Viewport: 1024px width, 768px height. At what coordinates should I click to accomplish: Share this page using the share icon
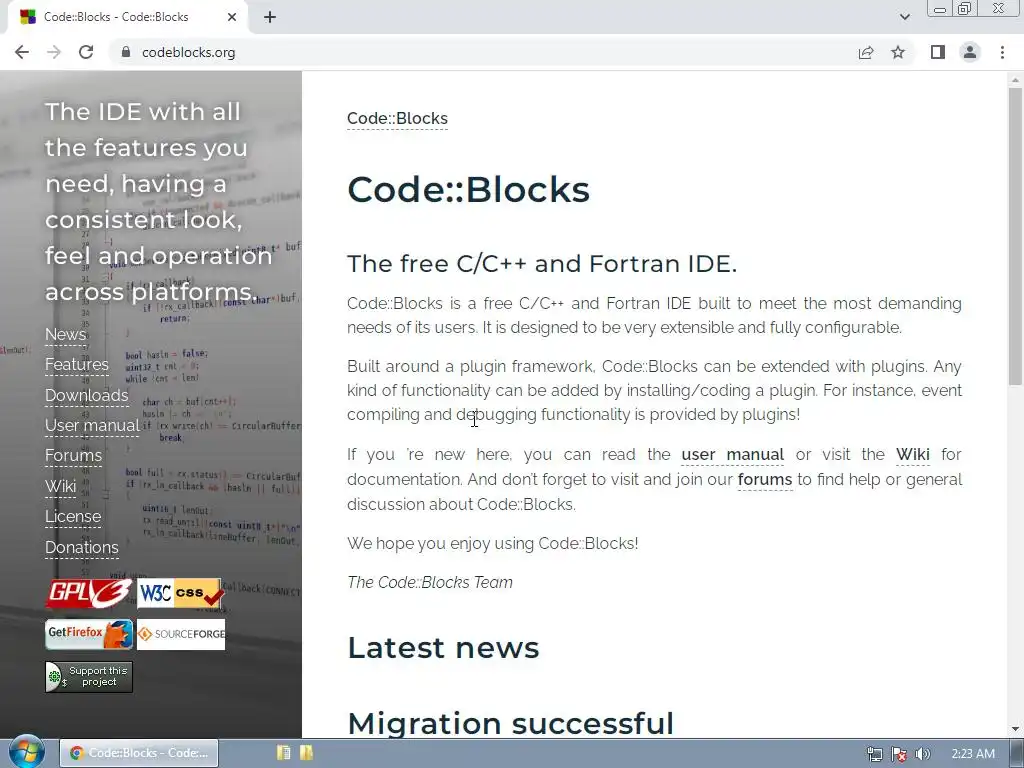(866, 52)
